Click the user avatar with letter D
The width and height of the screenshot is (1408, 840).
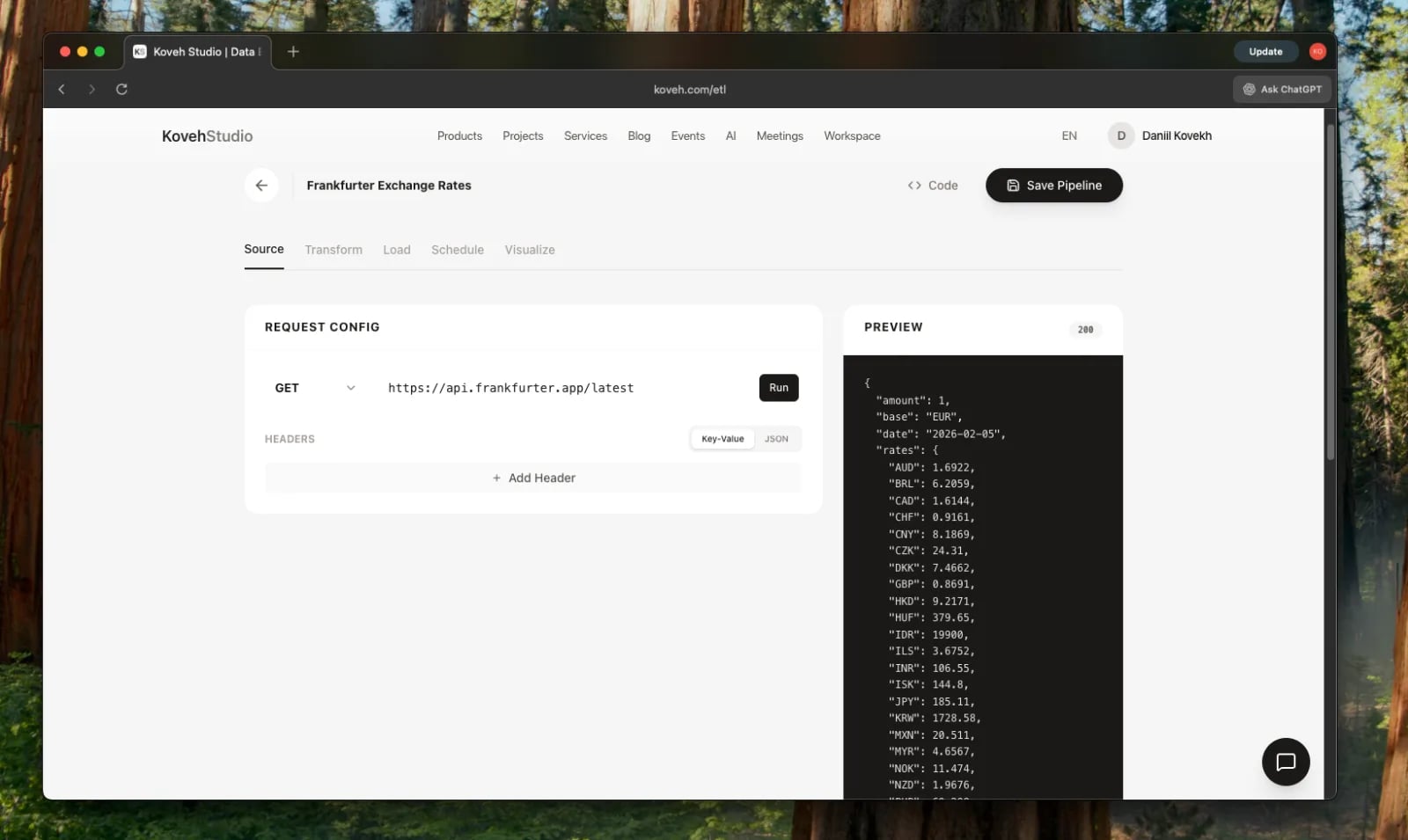(1120, 135)
